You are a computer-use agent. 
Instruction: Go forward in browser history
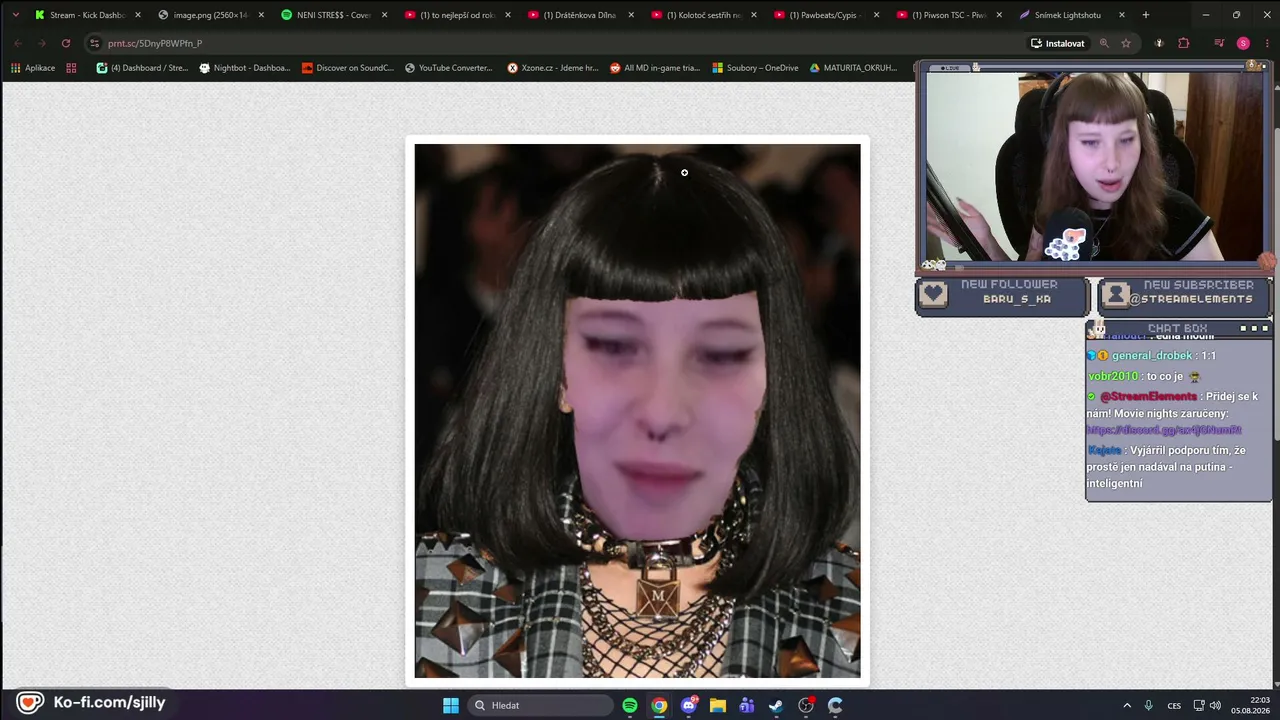pos(41,43)
